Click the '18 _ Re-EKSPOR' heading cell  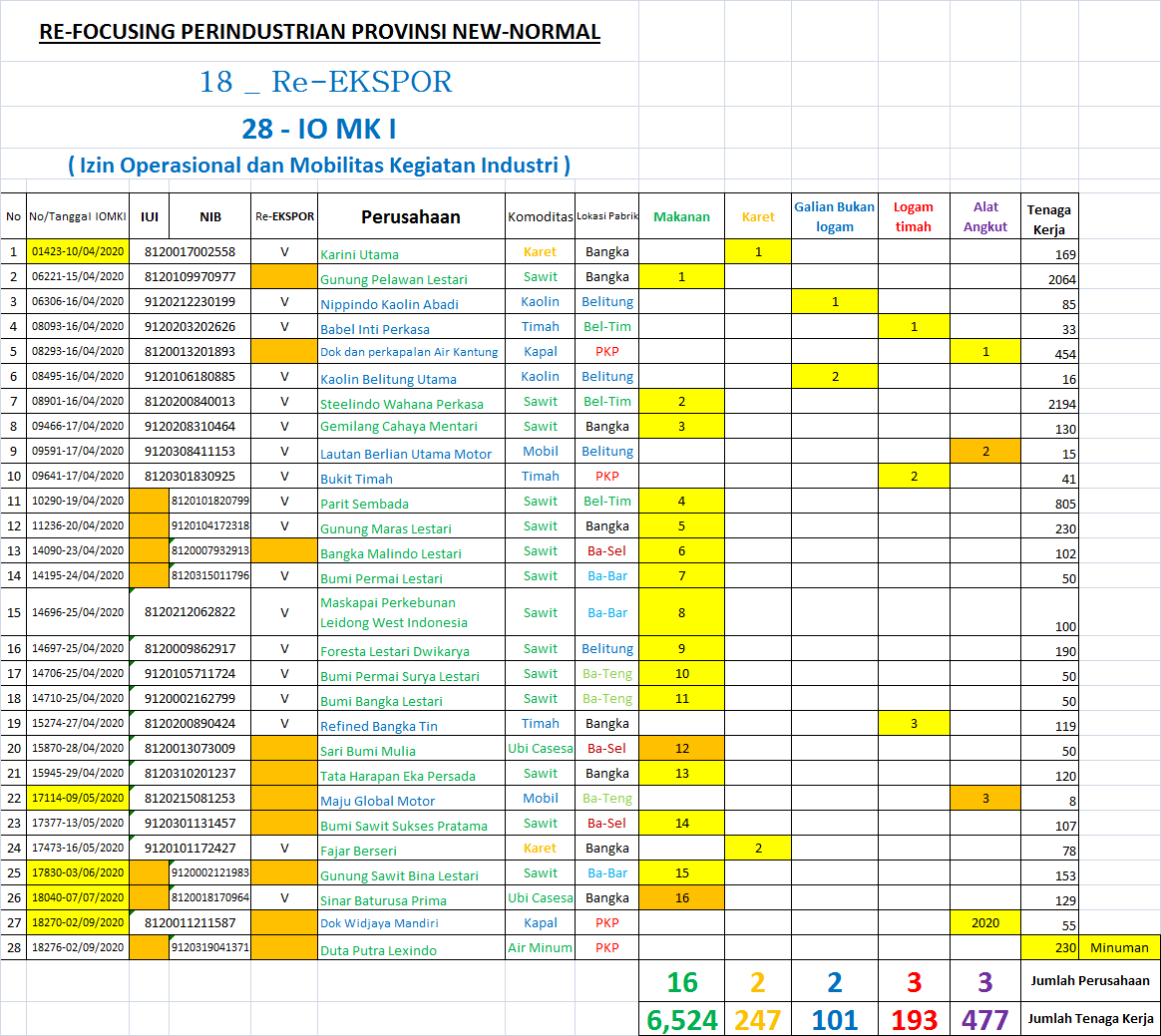tap(326, 82)
